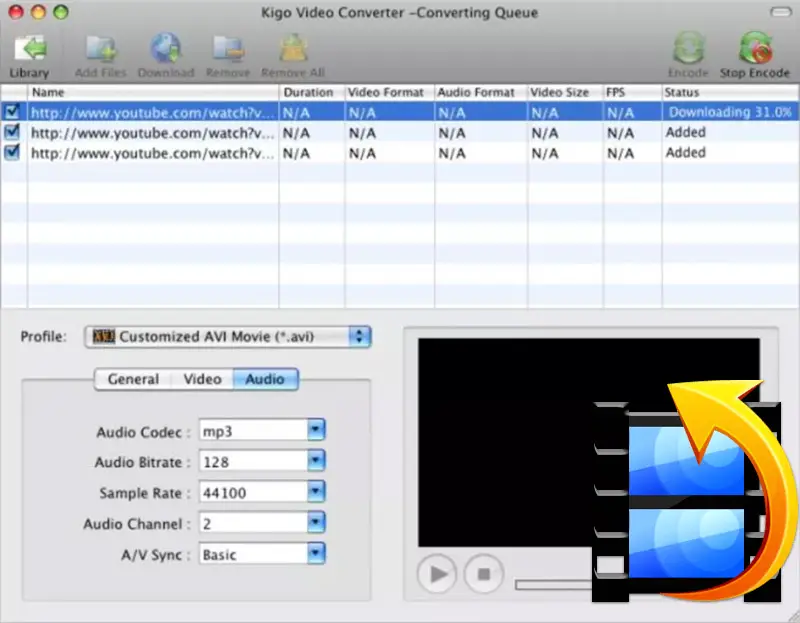
Task: Expand the Audio Channel dropdown
Action: (x=316, y=522)
